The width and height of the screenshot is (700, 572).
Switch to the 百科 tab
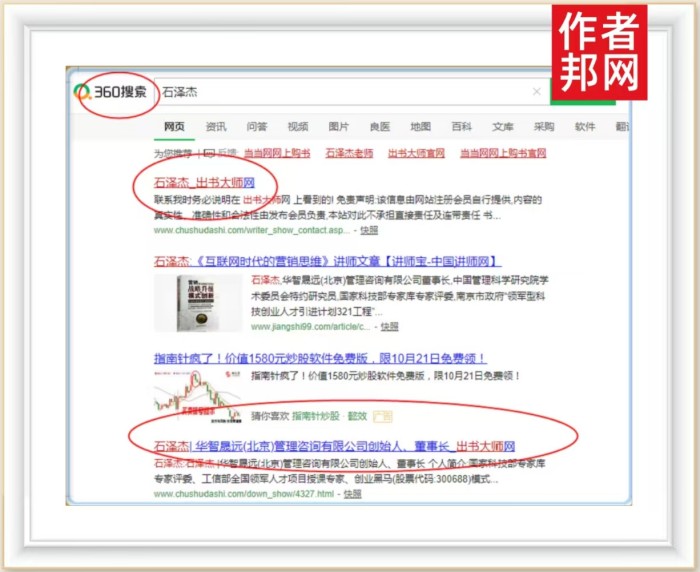(461, 127)
